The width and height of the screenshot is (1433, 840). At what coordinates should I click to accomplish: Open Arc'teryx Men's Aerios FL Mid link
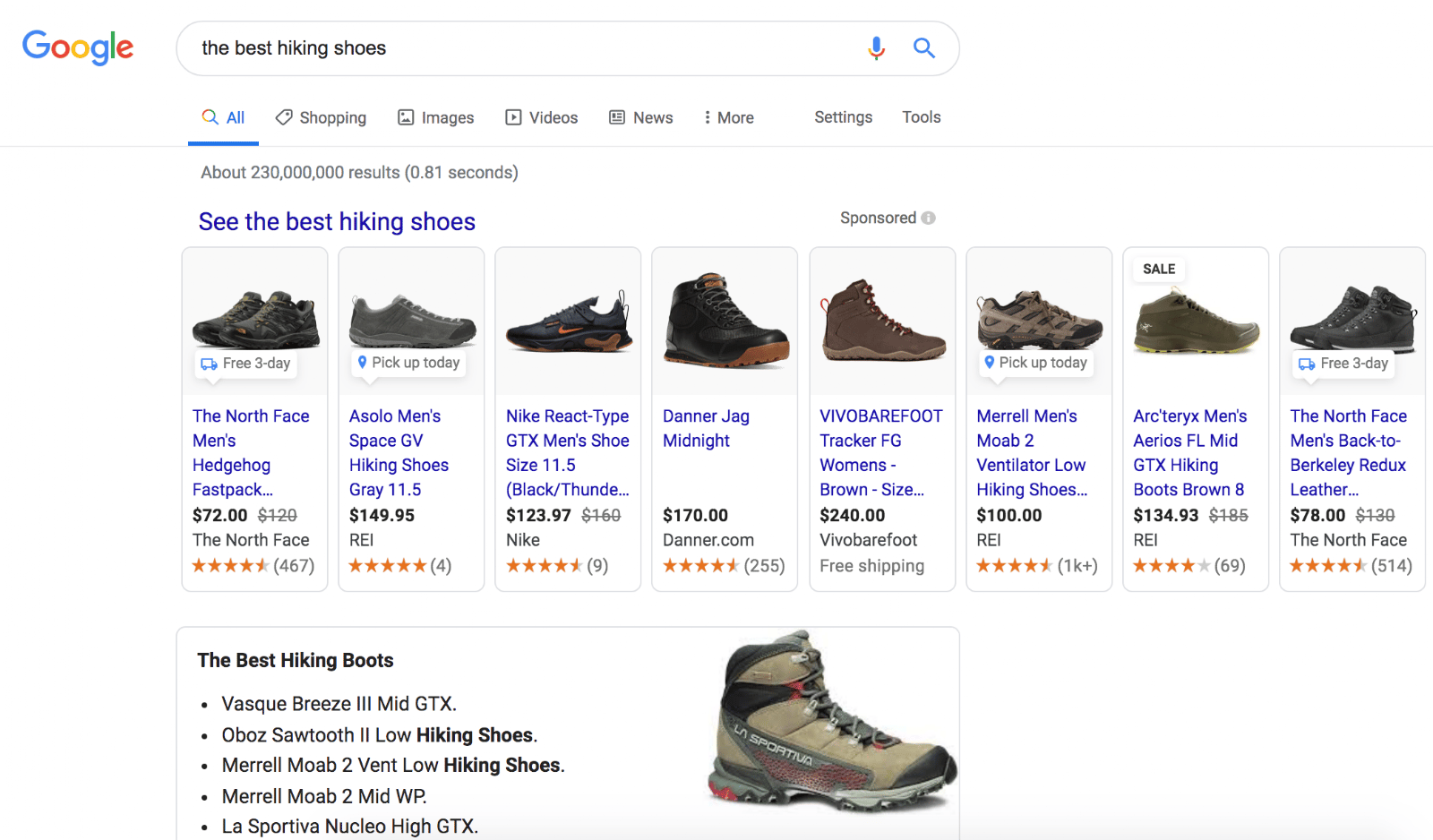[1190, 452]
